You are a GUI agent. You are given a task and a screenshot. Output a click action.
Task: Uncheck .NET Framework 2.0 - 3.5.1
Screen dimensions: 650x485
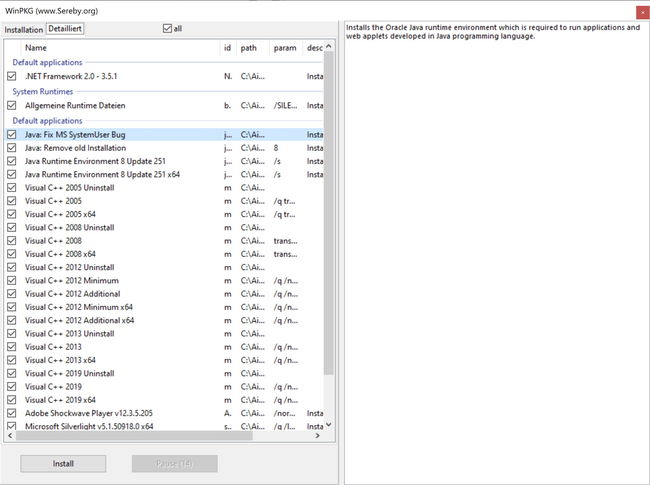click(12, 76)
